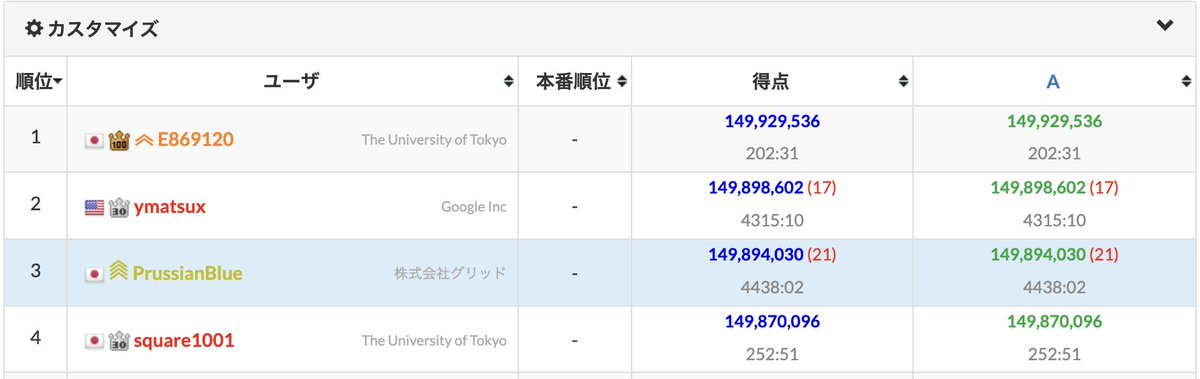The width and height of the screenshot is (1200, 379).
Task: Open E869120 user profile
Action: 196,139
